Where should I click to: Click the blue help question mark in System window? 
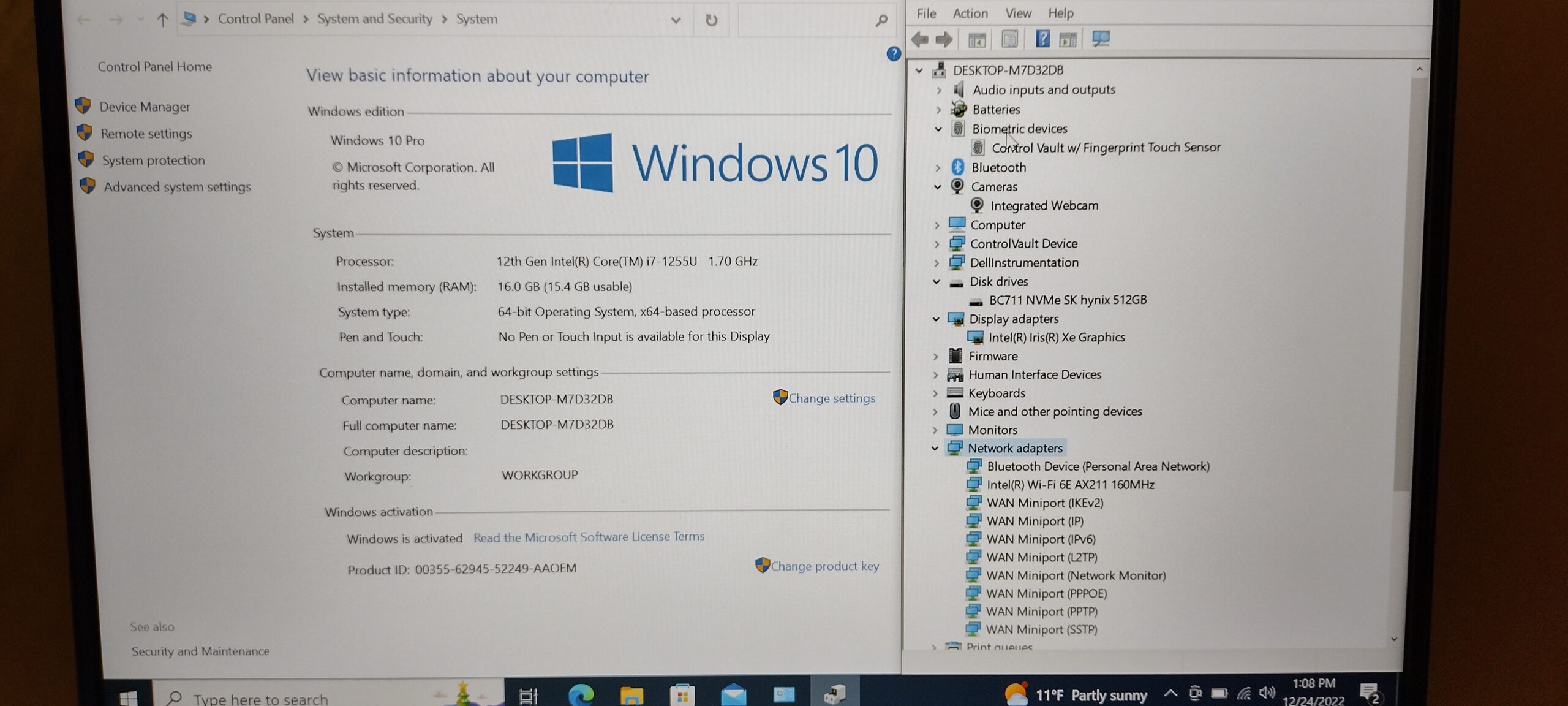pyautogui.click(x=893, y=54)
